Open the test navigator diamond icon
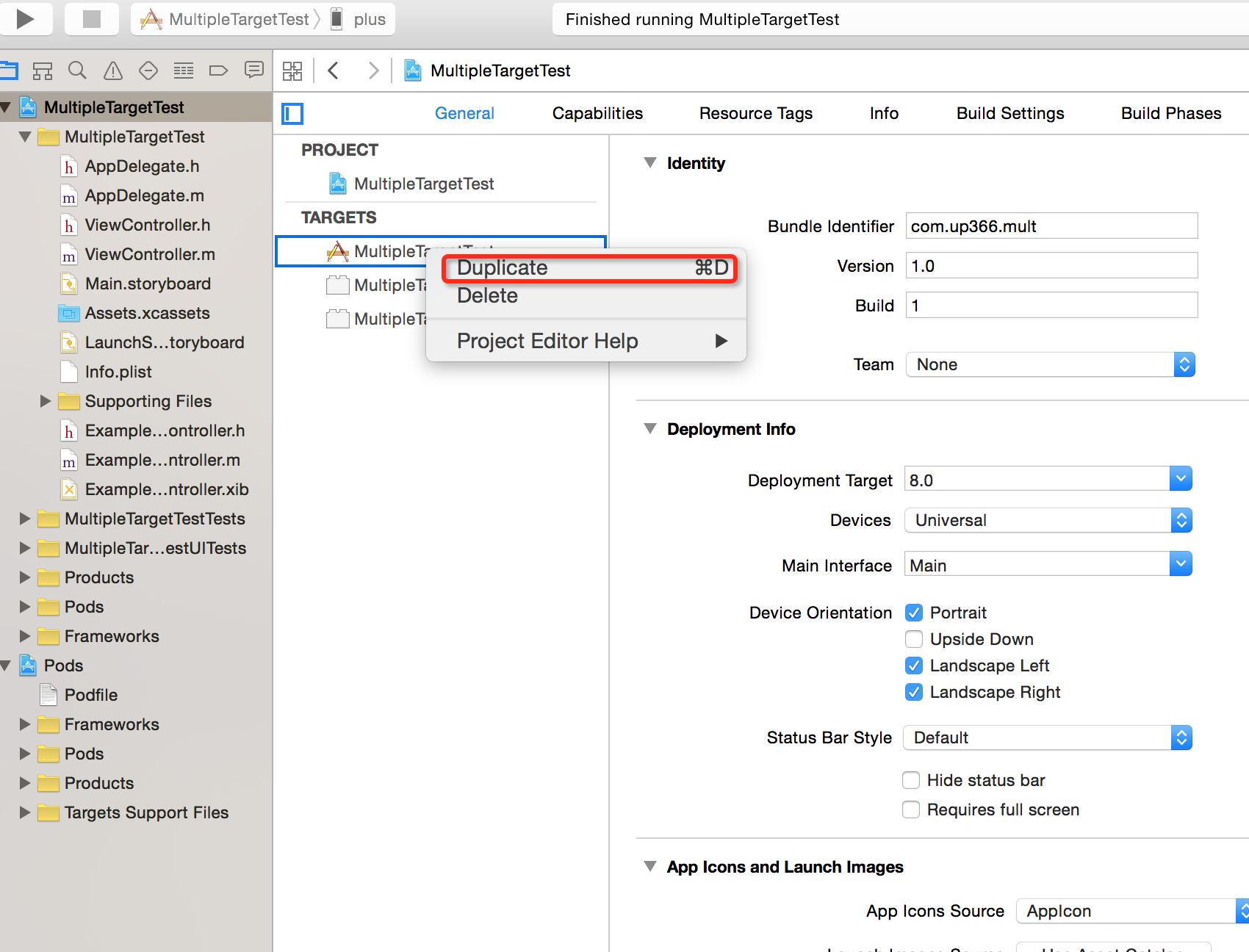 coord(148,71)
